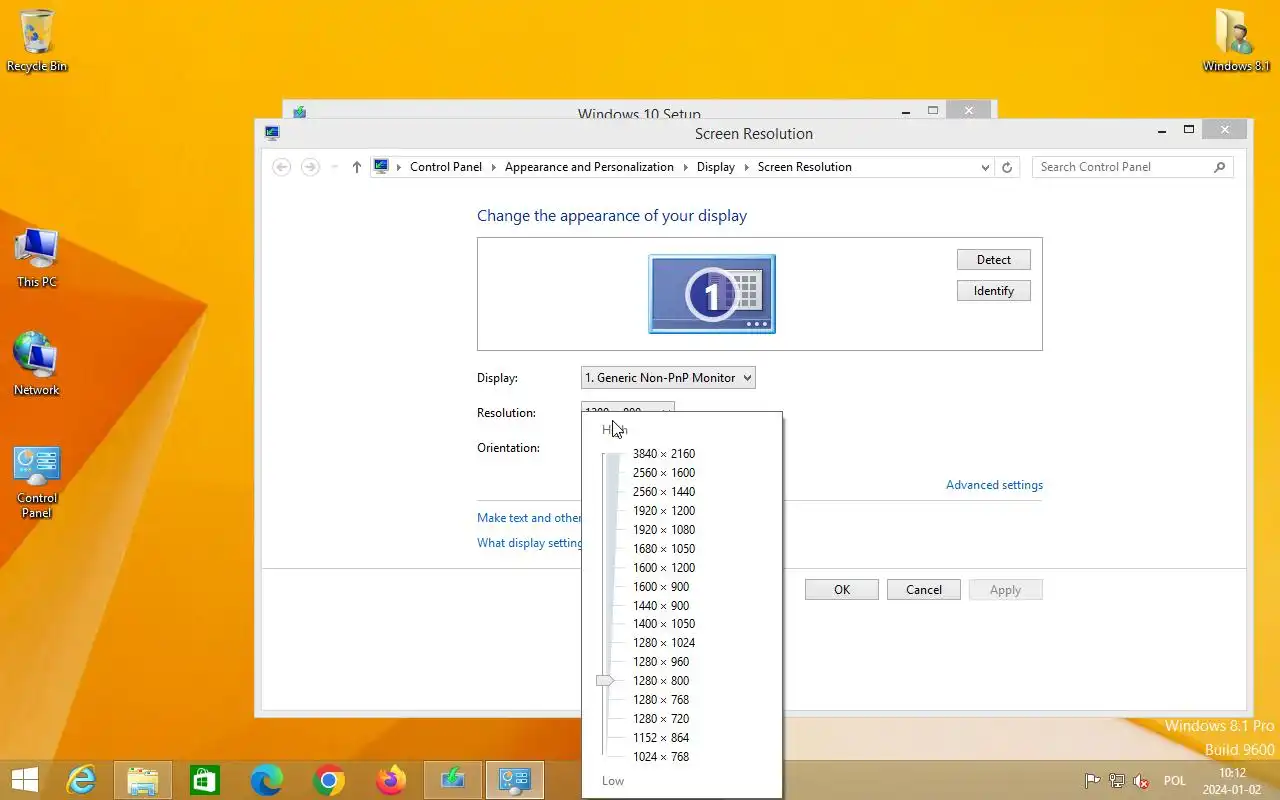This screenshot has width=1280, height=800.
Task: Select 3840 × 2160 resolution
Action: (x=664, y=454)
